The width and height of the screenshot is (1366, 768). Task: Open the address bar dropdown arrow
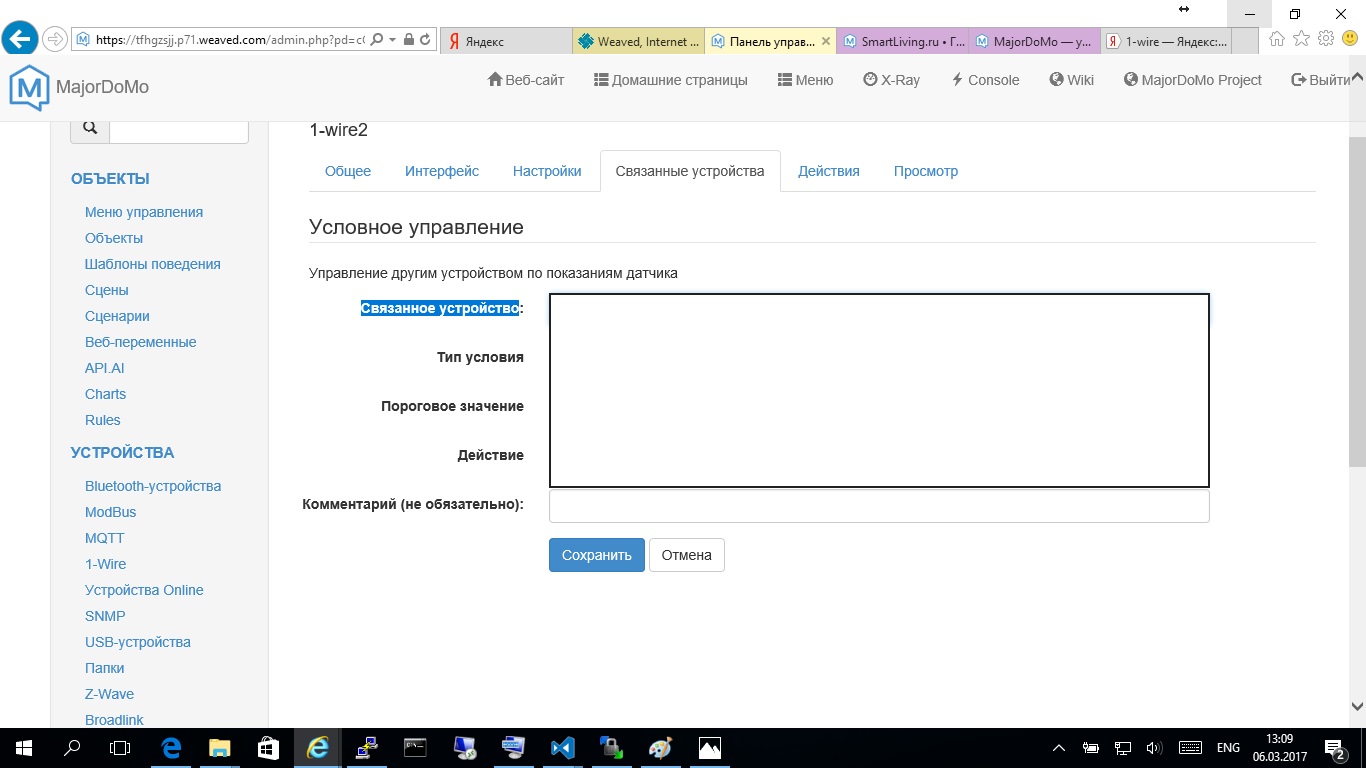[x=392, y=40]
